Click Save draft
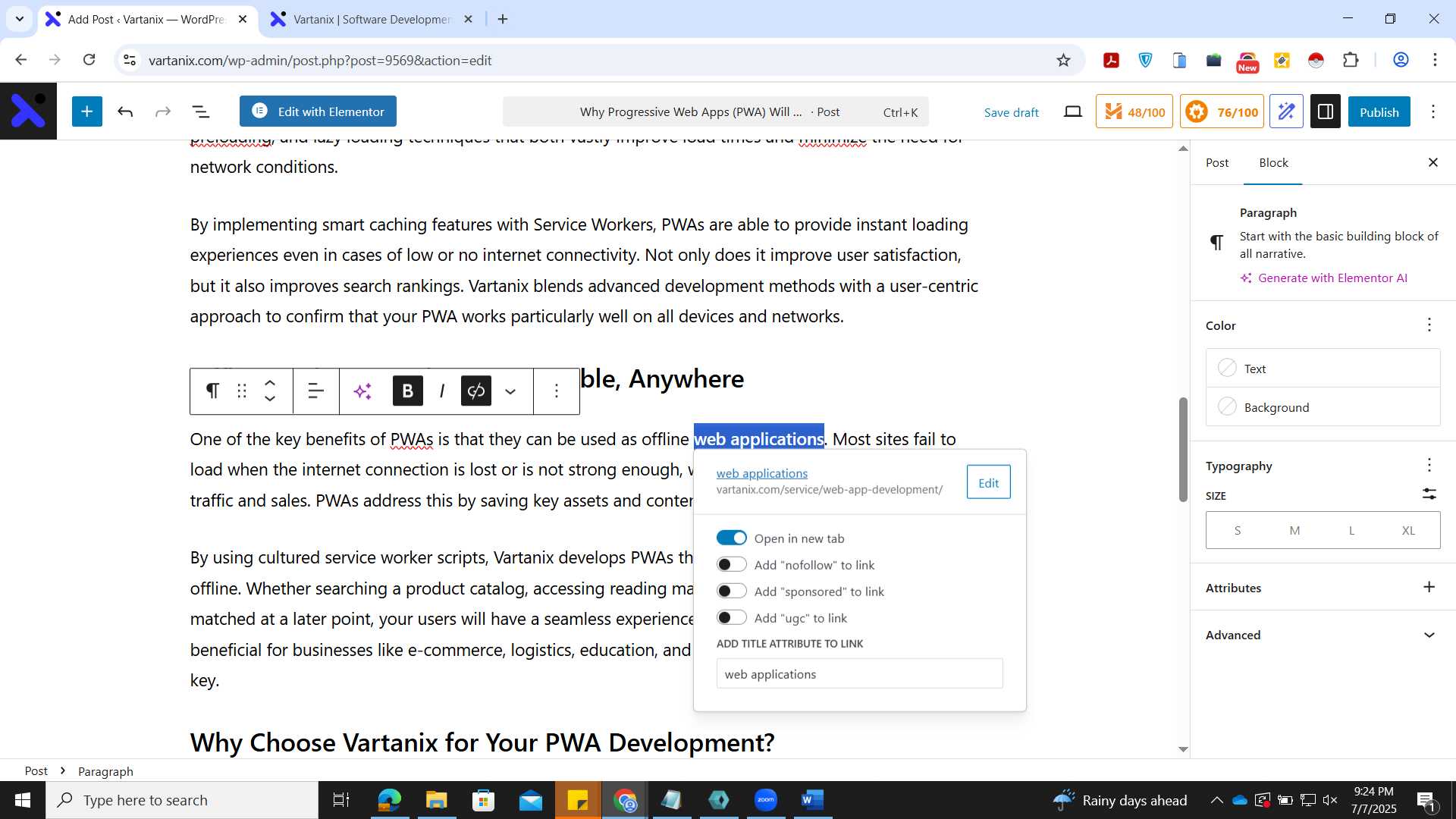This screenshot has height=819, width=1456. tap(1011, 112)
